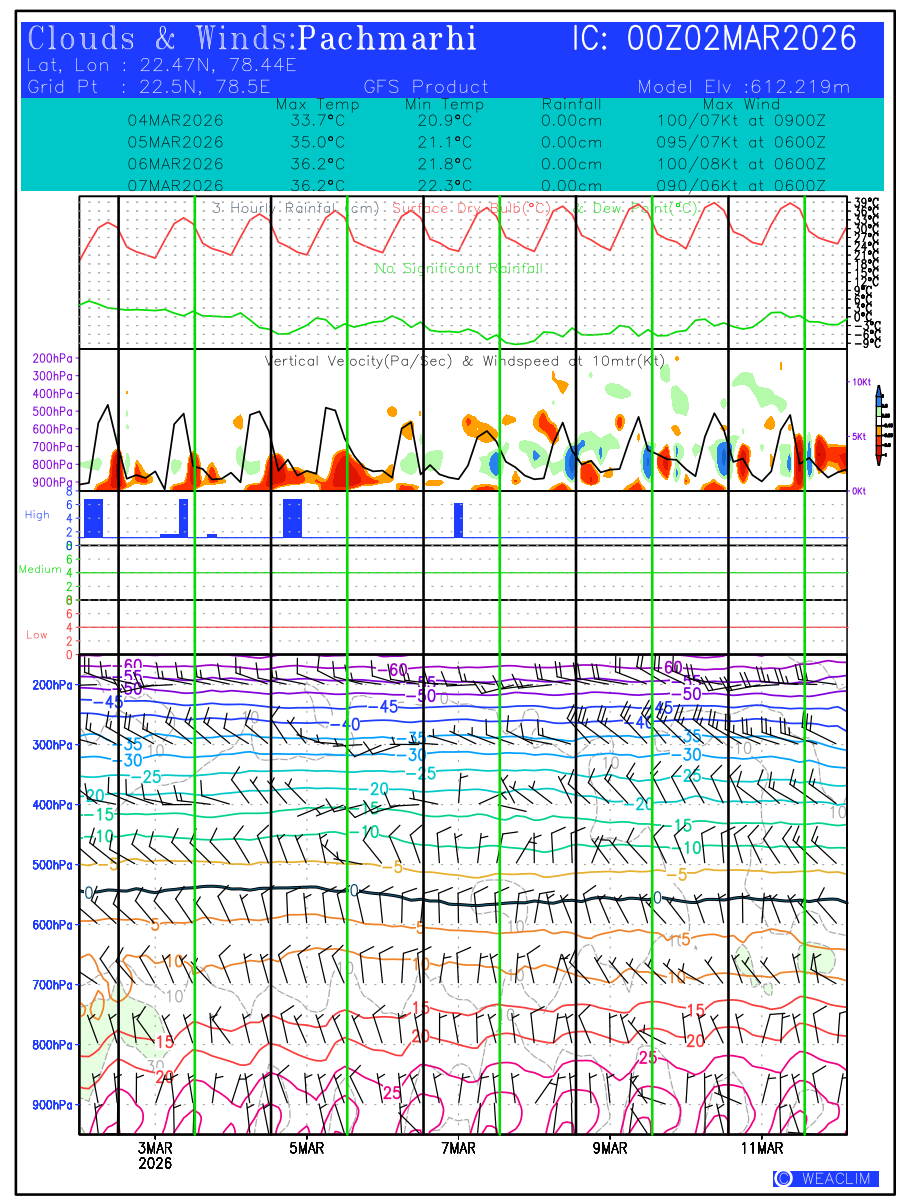
Task: Pick the 9MAR date axis label
Action: coord(610,1148)
